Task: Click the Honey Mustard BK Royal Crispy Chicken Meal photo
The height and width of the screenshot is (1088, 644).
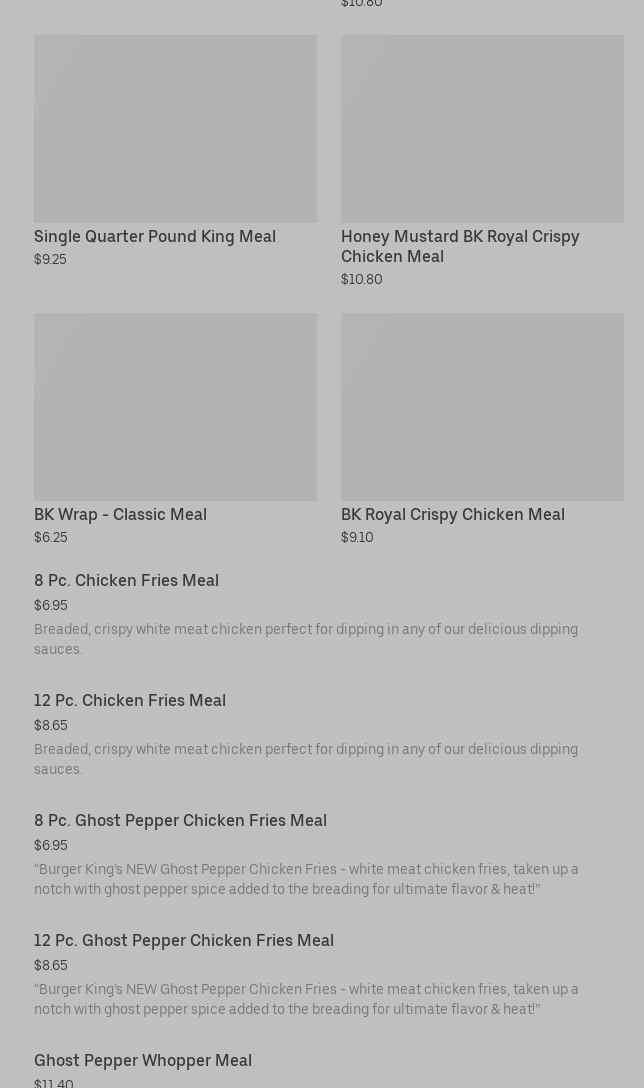Action: coord(482,128)
